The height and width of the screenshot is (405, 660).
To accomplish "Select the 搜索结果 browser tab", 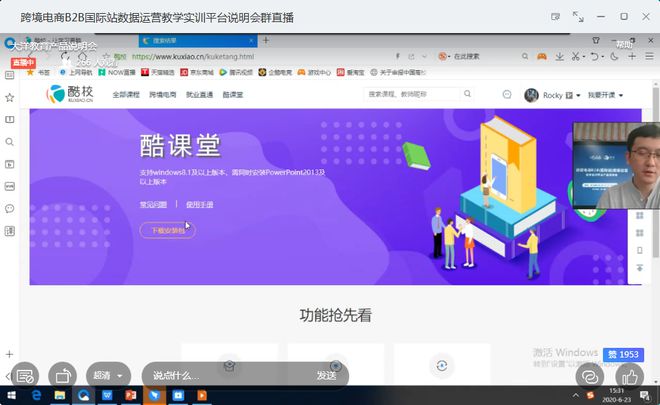I will 196,41.
